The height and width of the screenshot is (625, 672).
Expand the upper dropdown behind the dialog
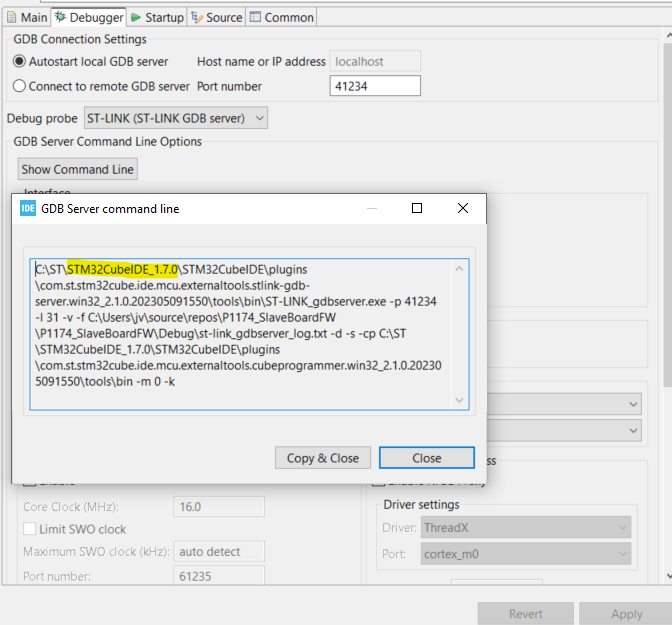633,404
